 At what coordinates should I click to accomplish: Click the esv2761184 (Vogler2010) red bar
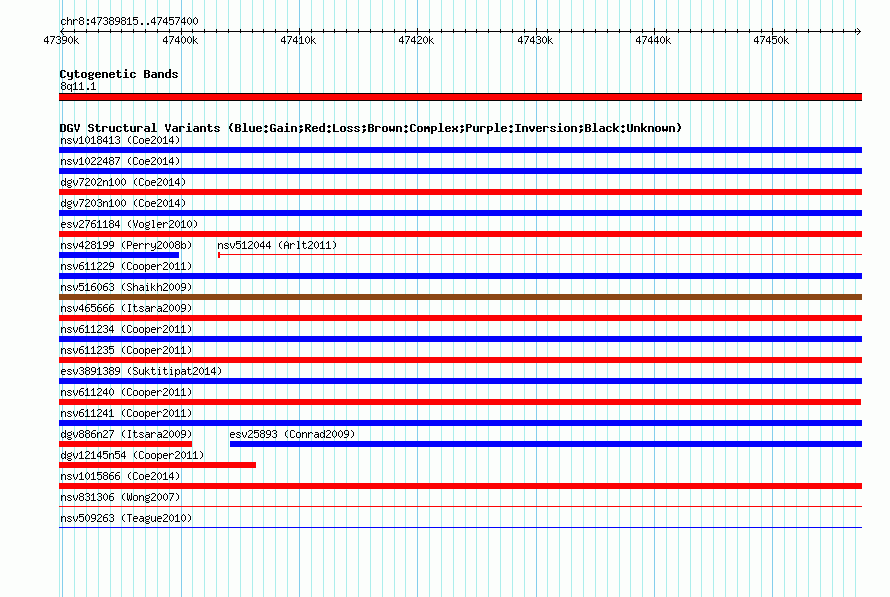pos(460,234)
